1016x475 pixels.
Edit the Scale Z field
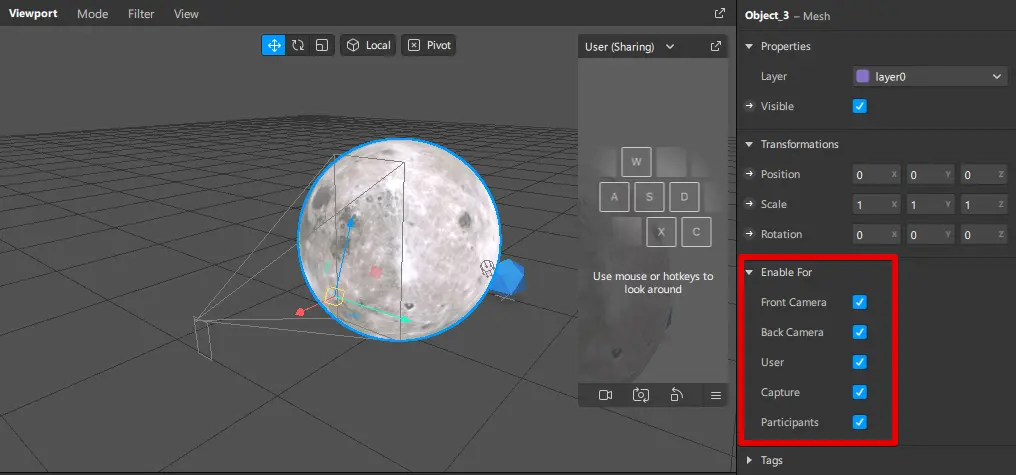click(984, 204)
